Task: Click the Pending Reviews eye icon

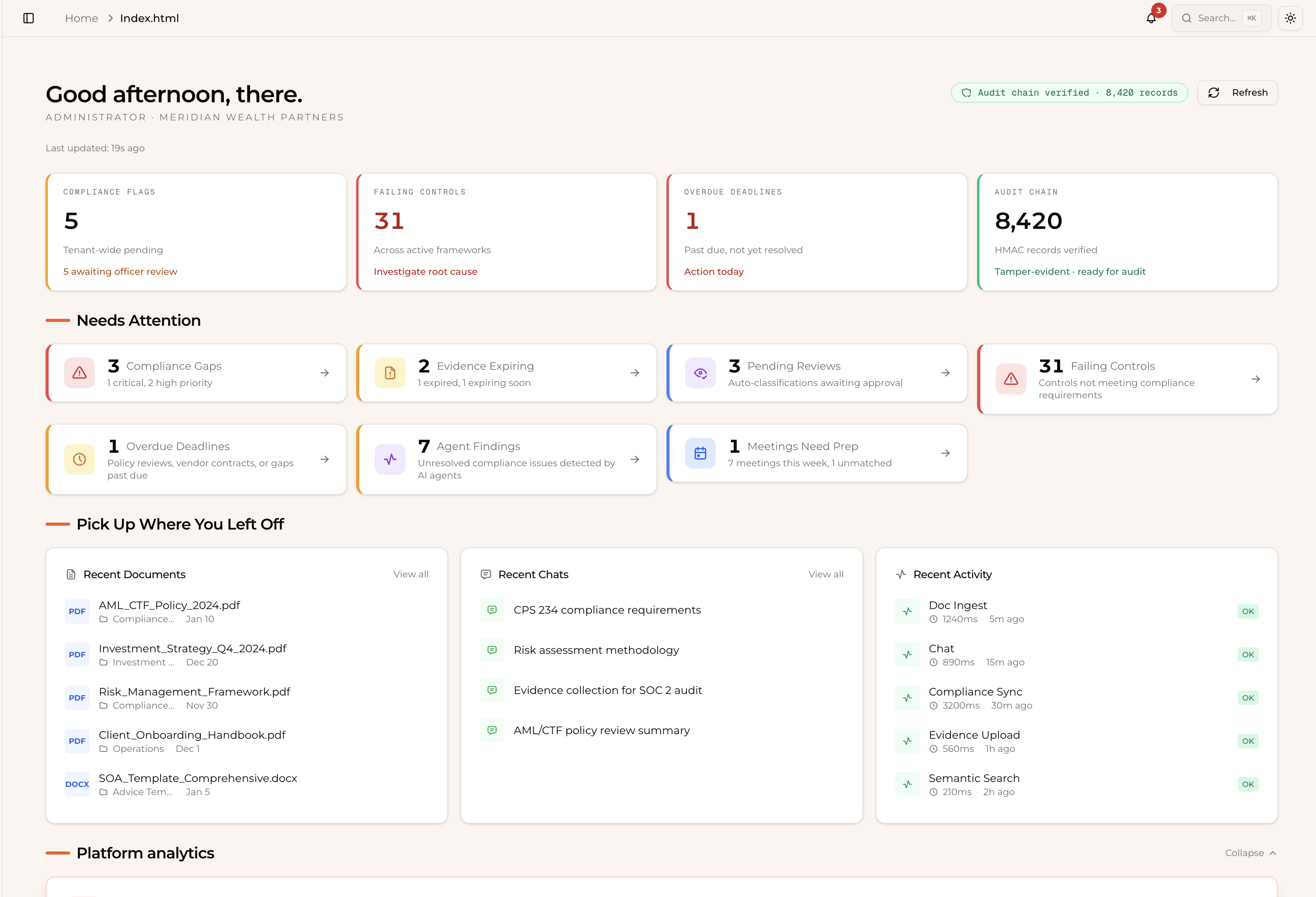Action: [x=700, y=372]
